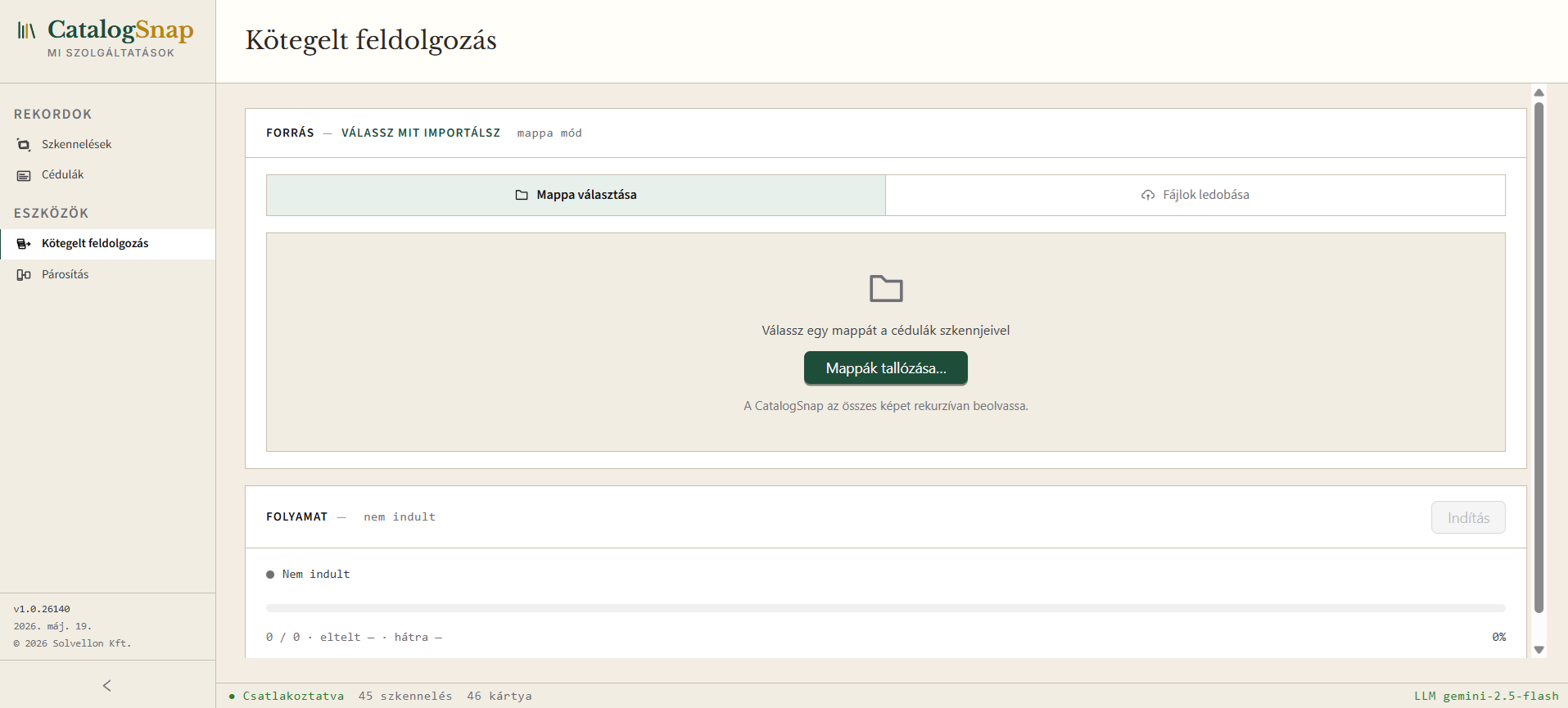Click the CatalogSnap bookshelf logo icon

coord(27,31)
